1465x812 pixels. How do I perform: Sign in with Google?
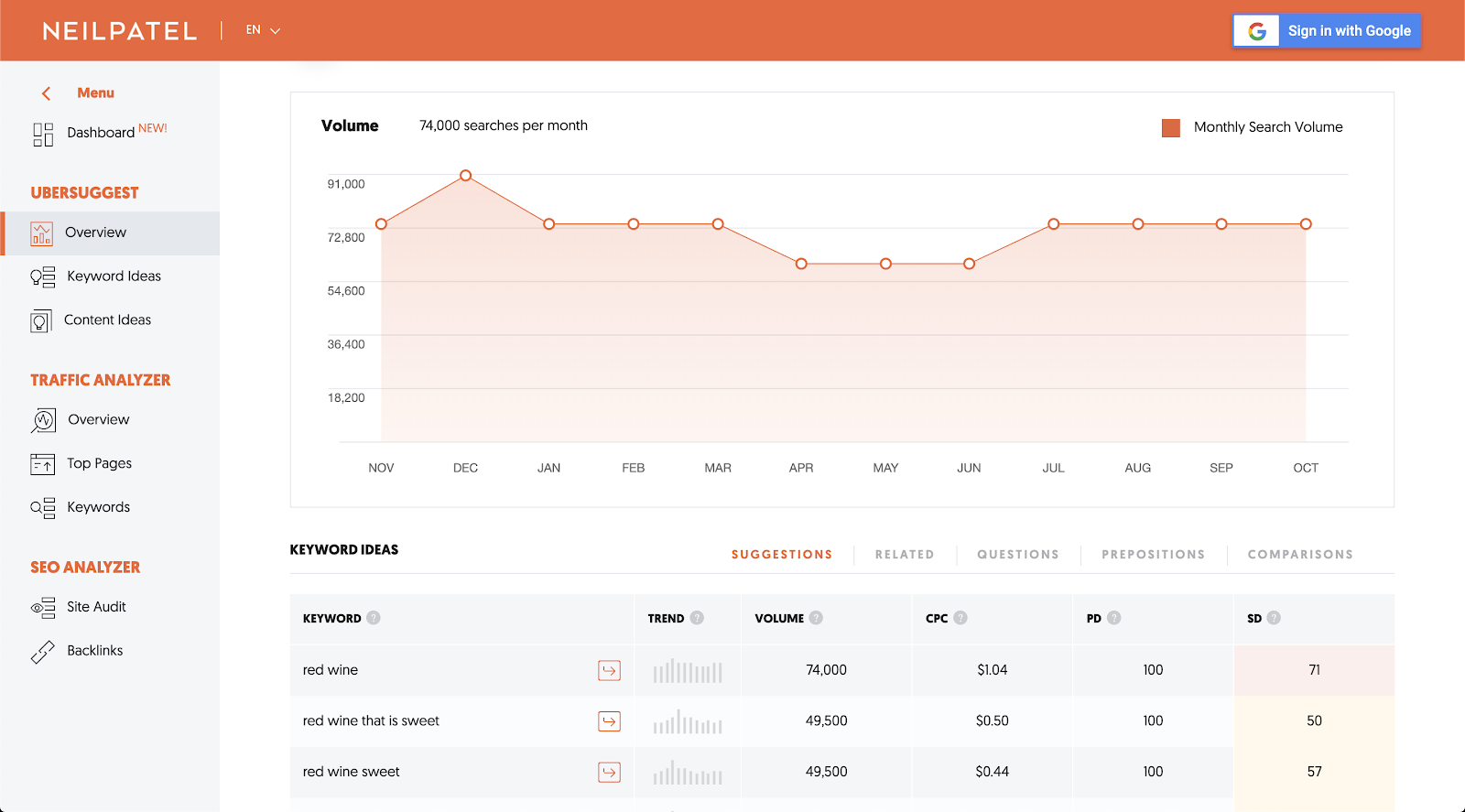[x=1327, y=31]
